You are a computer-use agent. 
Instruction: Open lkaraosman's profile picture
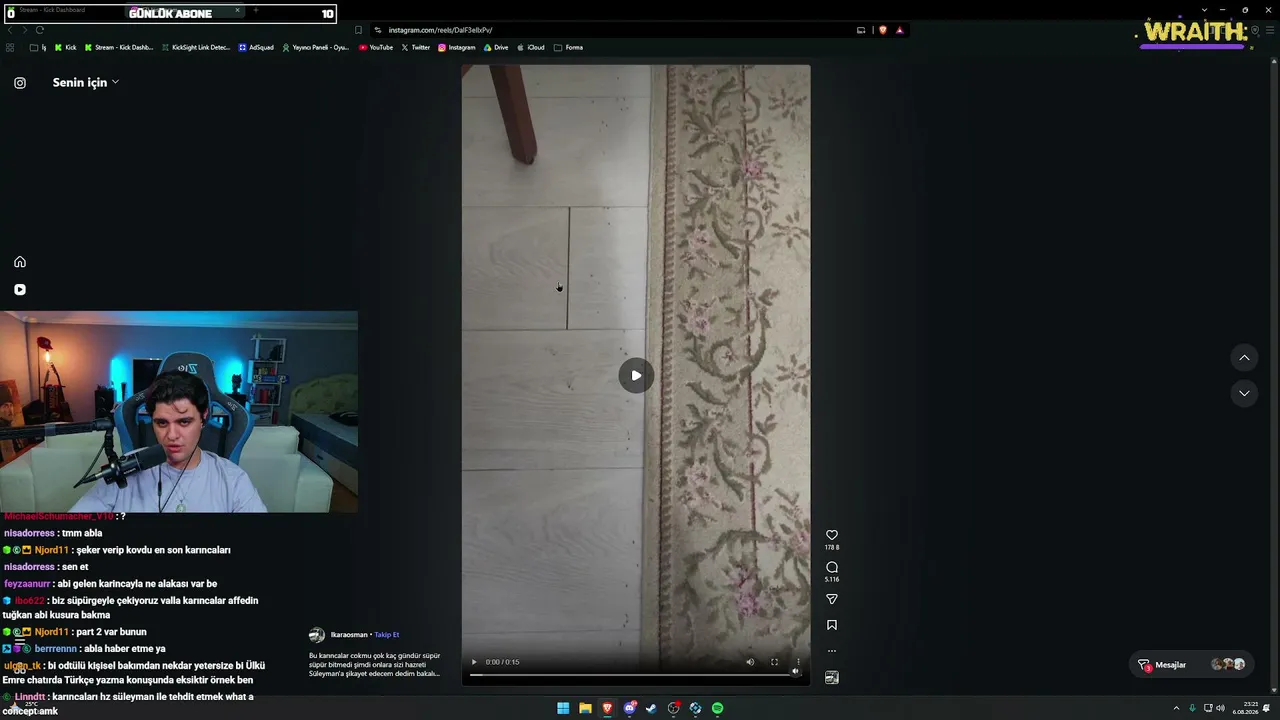coord(317,635)
